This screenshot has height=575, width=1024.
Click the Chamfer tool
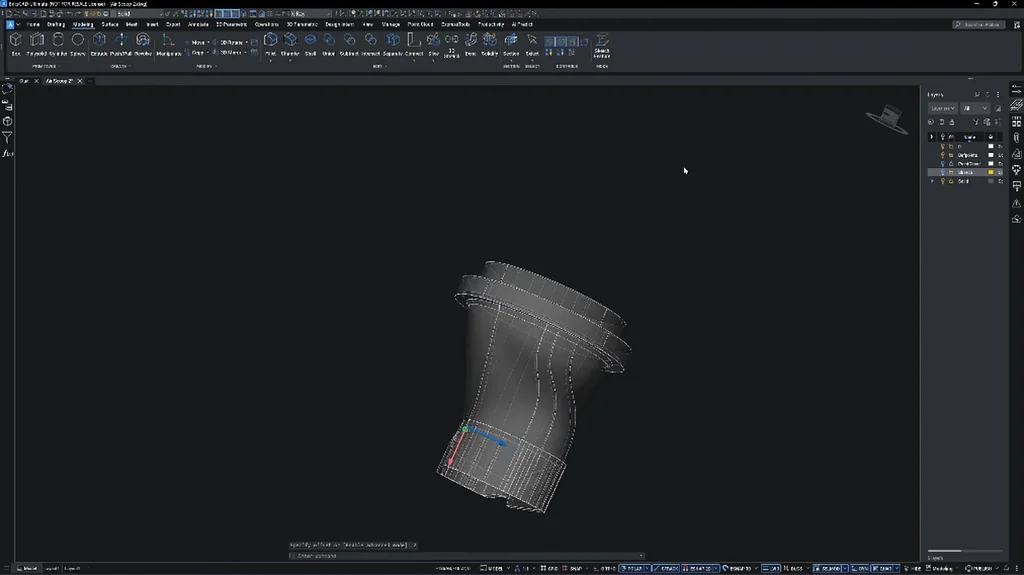coord(290,44)
